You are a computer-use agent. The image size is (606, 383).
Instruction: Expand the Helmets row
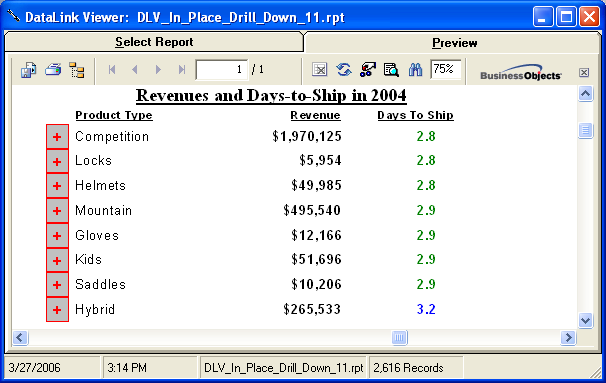(57, 186)
